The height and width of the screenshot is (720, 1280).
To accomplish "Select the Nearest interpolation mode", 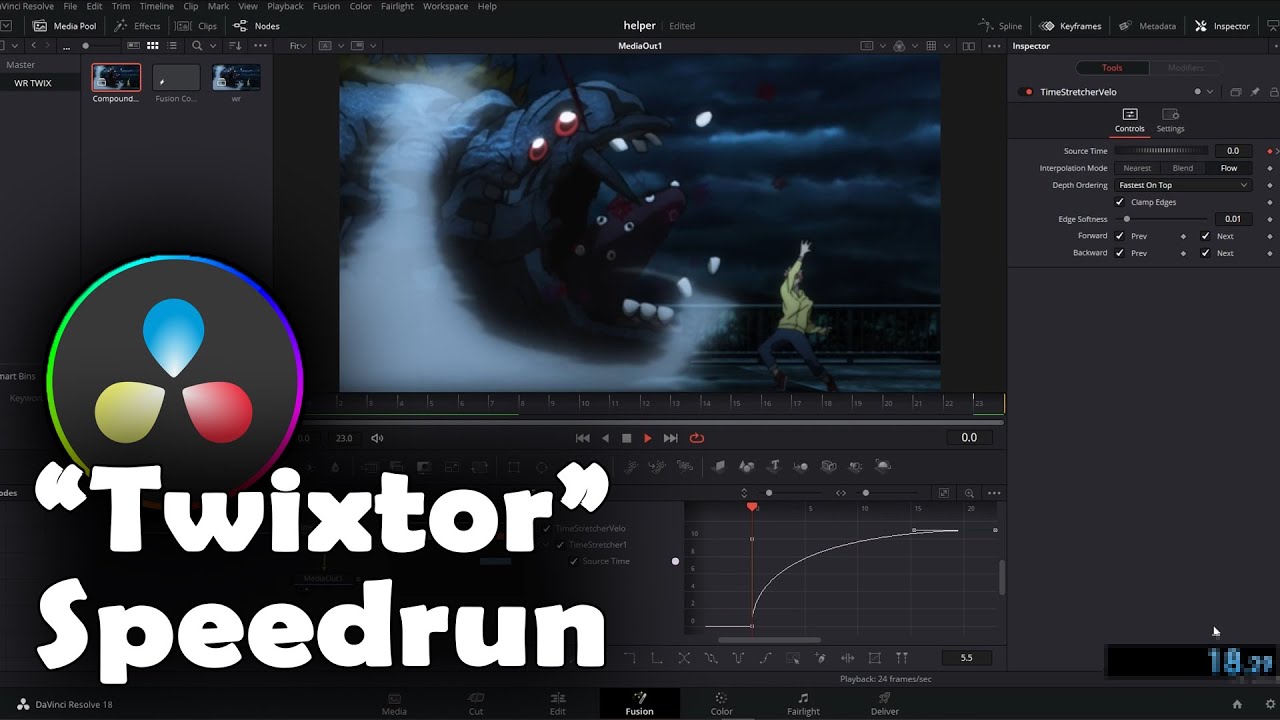I will click(1137, 168).
